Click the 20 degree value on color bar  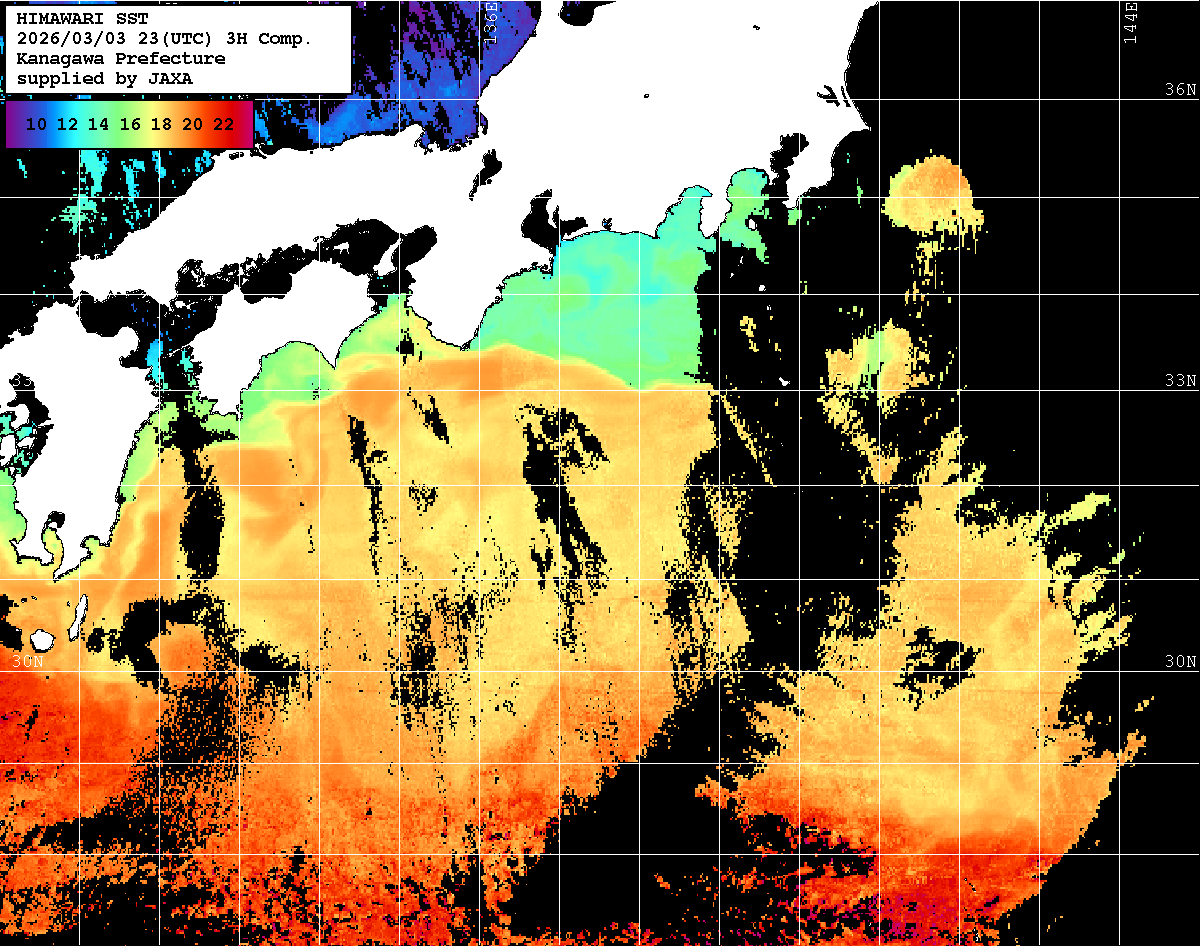pos(193,124)
